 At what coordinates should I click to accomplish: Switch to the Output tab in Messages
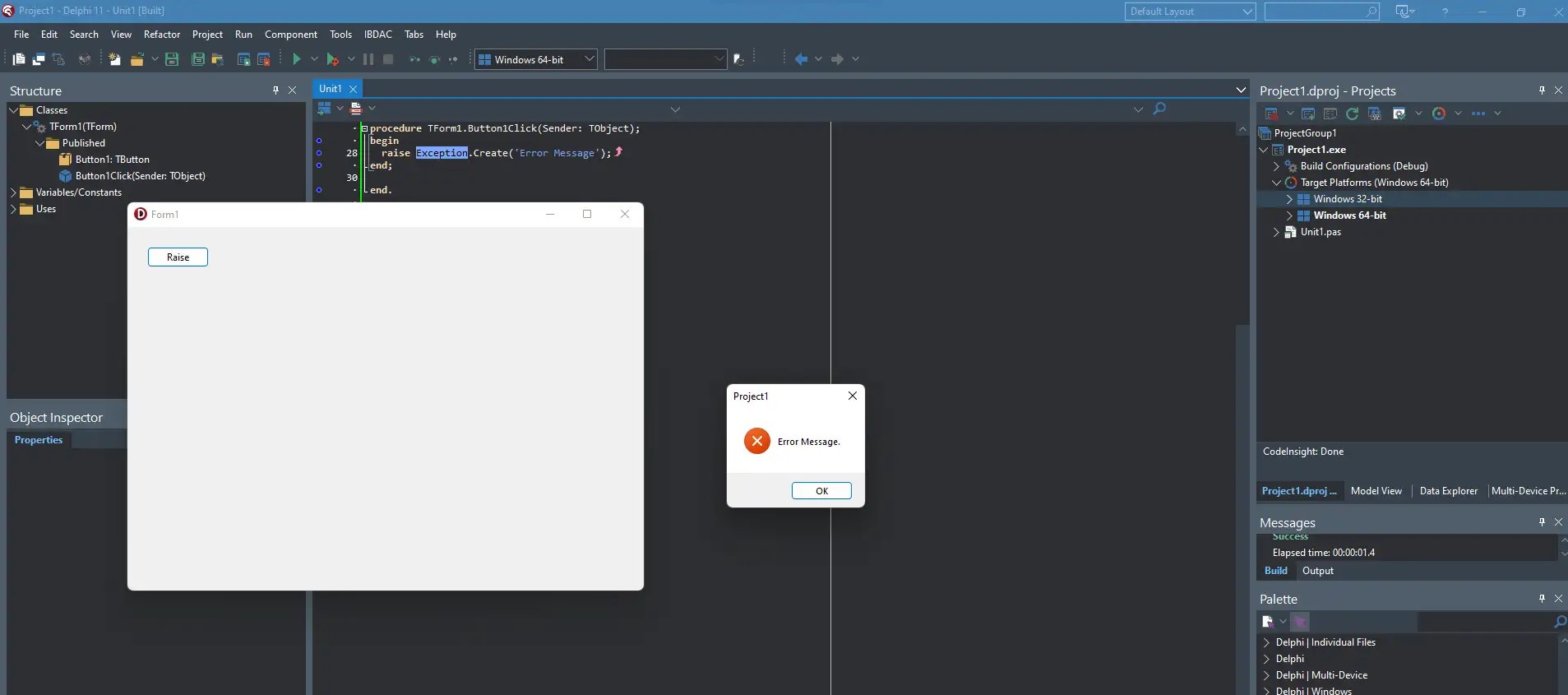[x=1318, y=571]
